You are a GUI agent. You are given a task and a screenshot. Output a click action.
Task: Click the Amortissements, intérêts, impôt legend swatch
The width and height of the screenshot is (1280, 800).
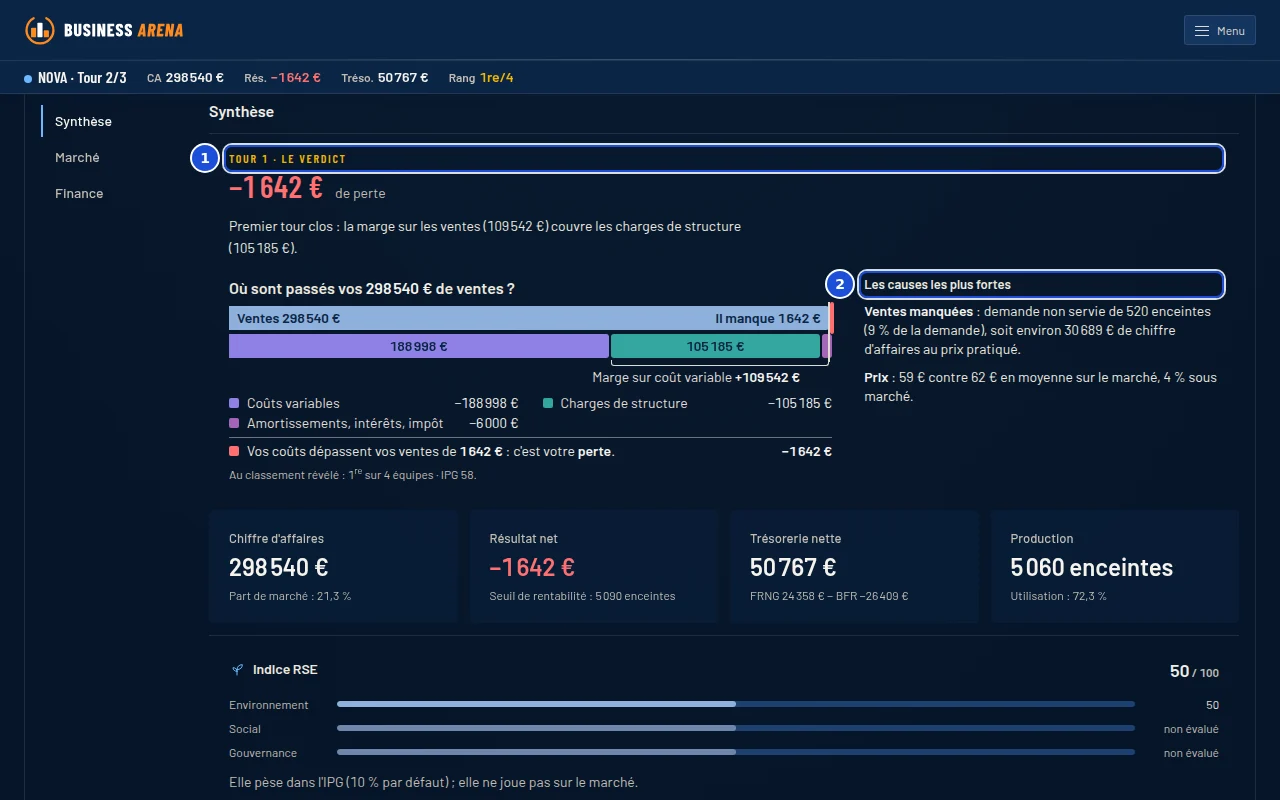(234, 424)
